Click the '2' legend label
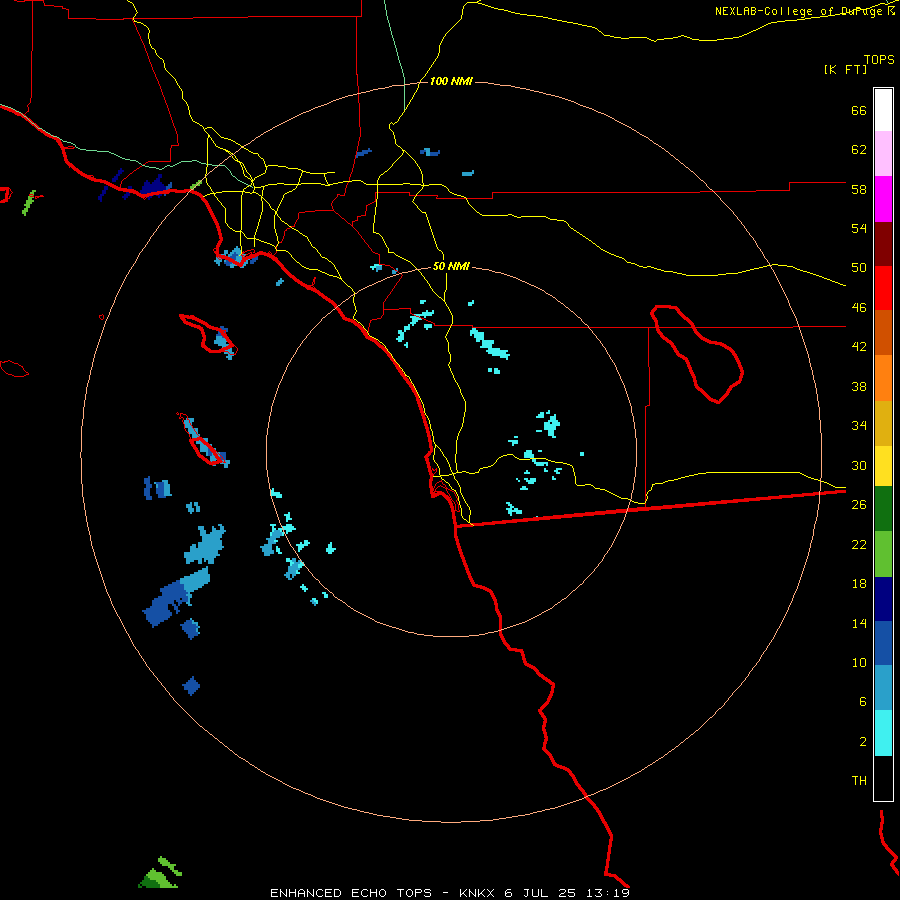The height and width of the screenshot is (900, 900). [863, 742]
